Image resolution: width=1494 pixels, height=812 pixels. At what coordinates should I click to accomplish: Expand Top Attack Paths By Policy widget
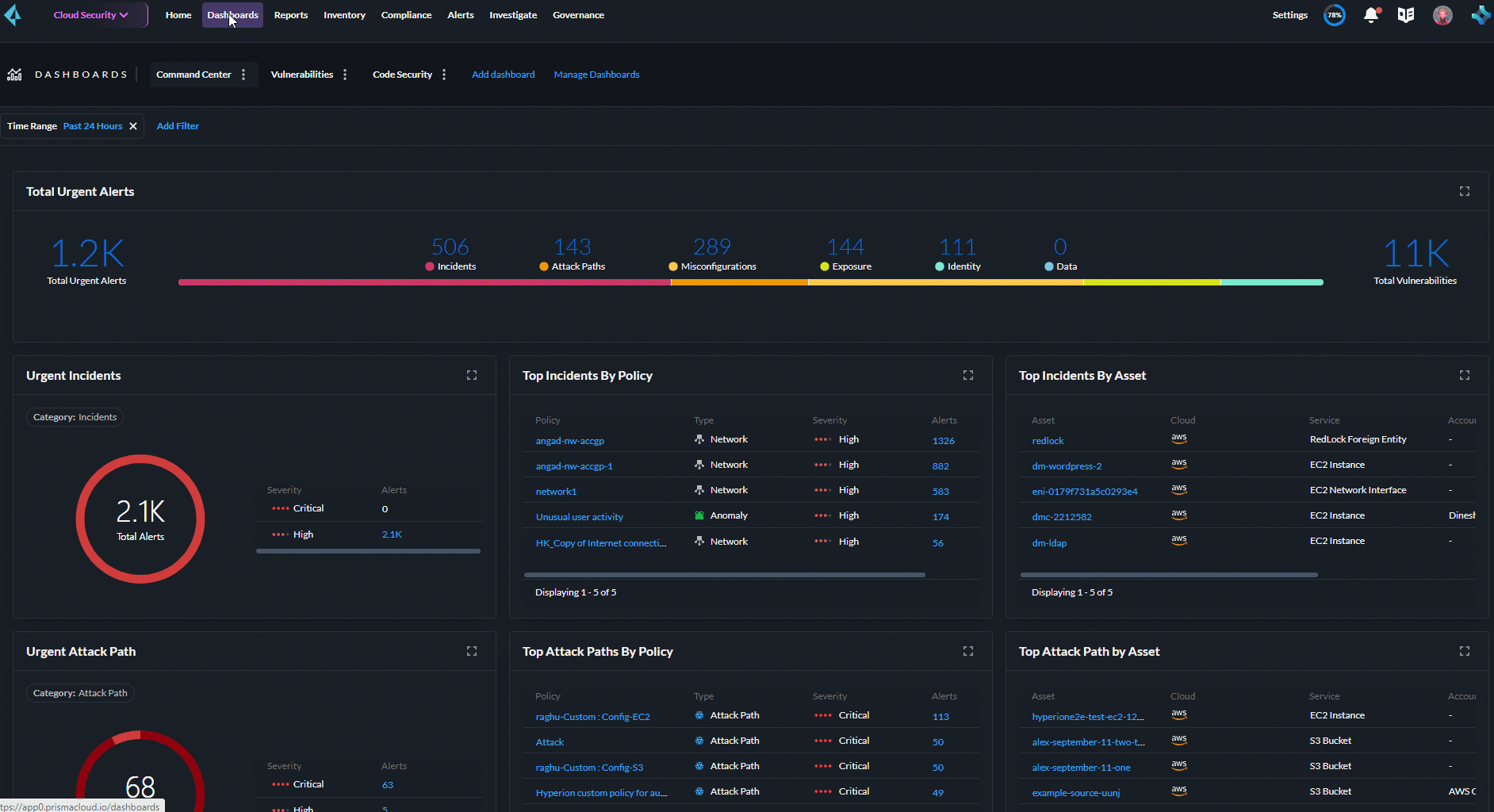point(968,651)
